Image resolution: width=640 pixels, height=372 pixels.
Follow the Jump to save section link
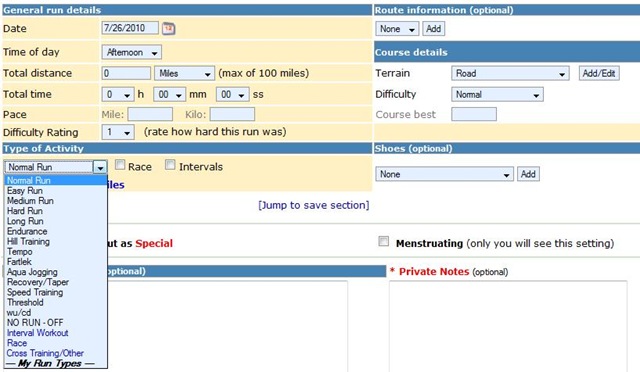[313, 205]
